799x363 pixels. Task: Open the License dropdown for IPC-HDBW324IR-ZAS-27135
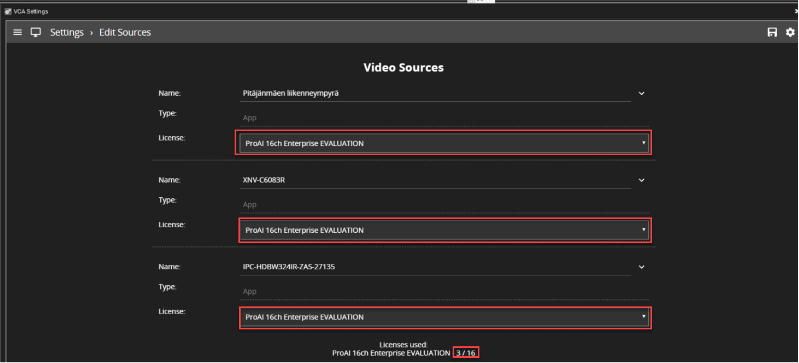[444, 317]
